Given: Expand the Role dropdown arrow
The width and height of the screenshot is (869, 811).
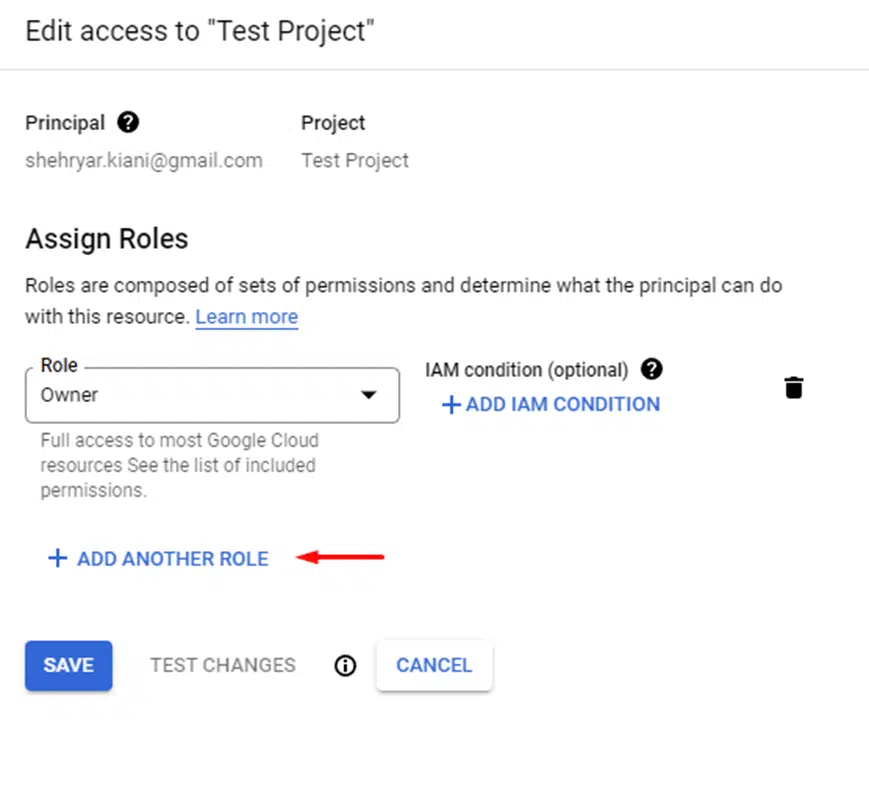Looking at the screenshot, I should (x=369, y=395).
